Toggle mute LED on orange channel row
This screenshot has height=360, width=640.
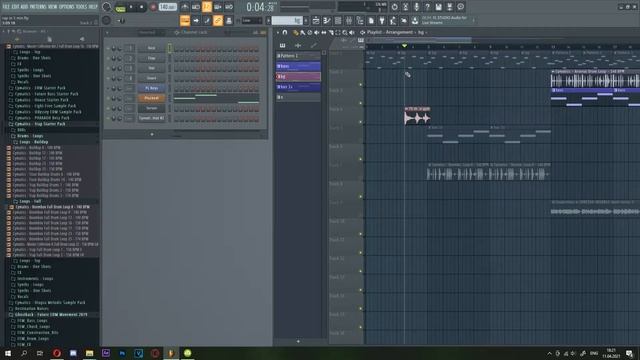click(x=108, y=98)
